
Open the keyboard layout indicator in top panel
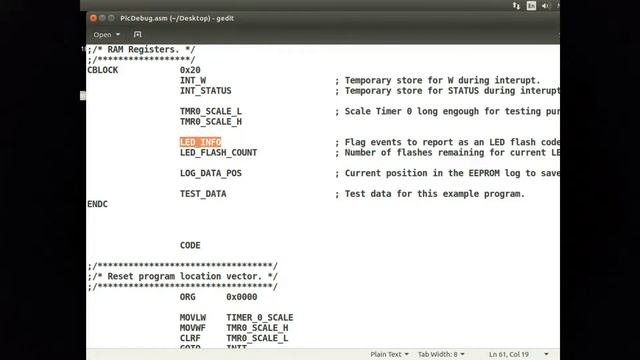[531, 6]
